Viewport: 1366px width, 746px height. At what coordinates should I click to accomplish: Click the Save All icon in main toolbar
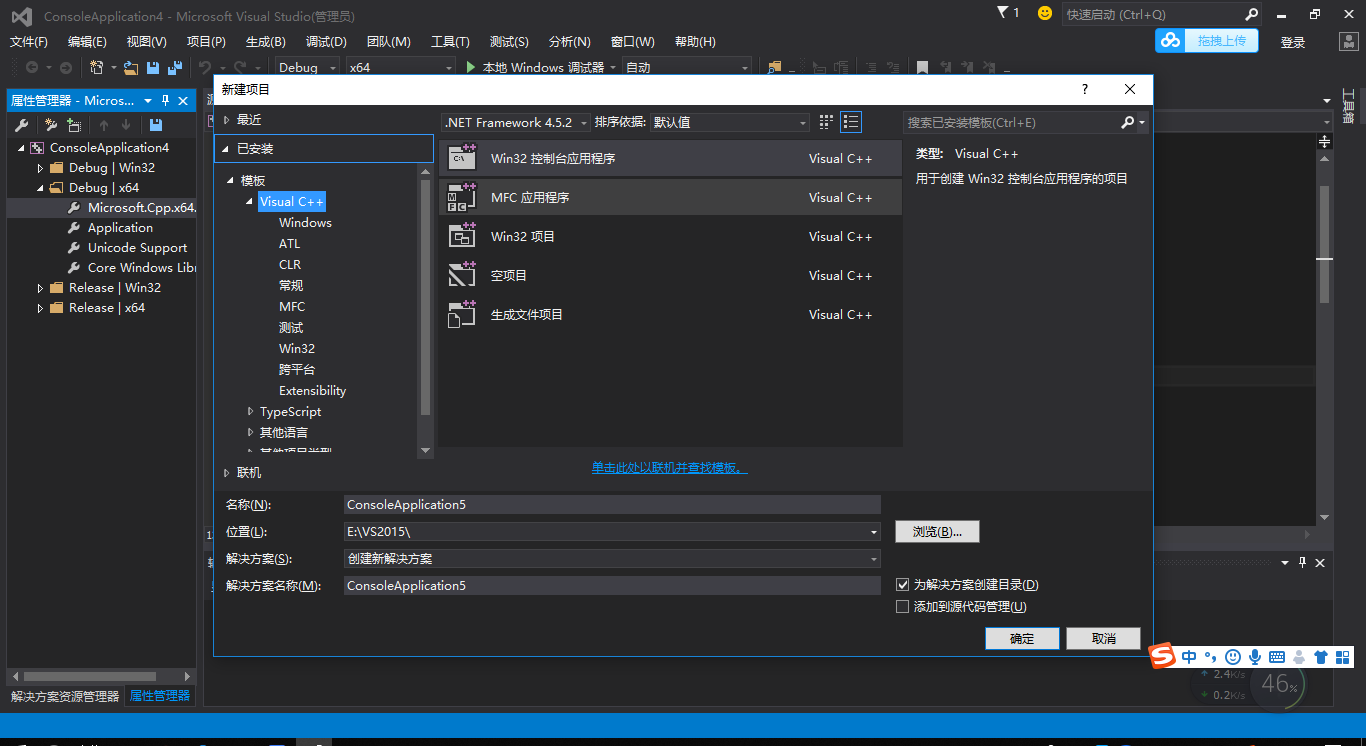coord(175,67)
